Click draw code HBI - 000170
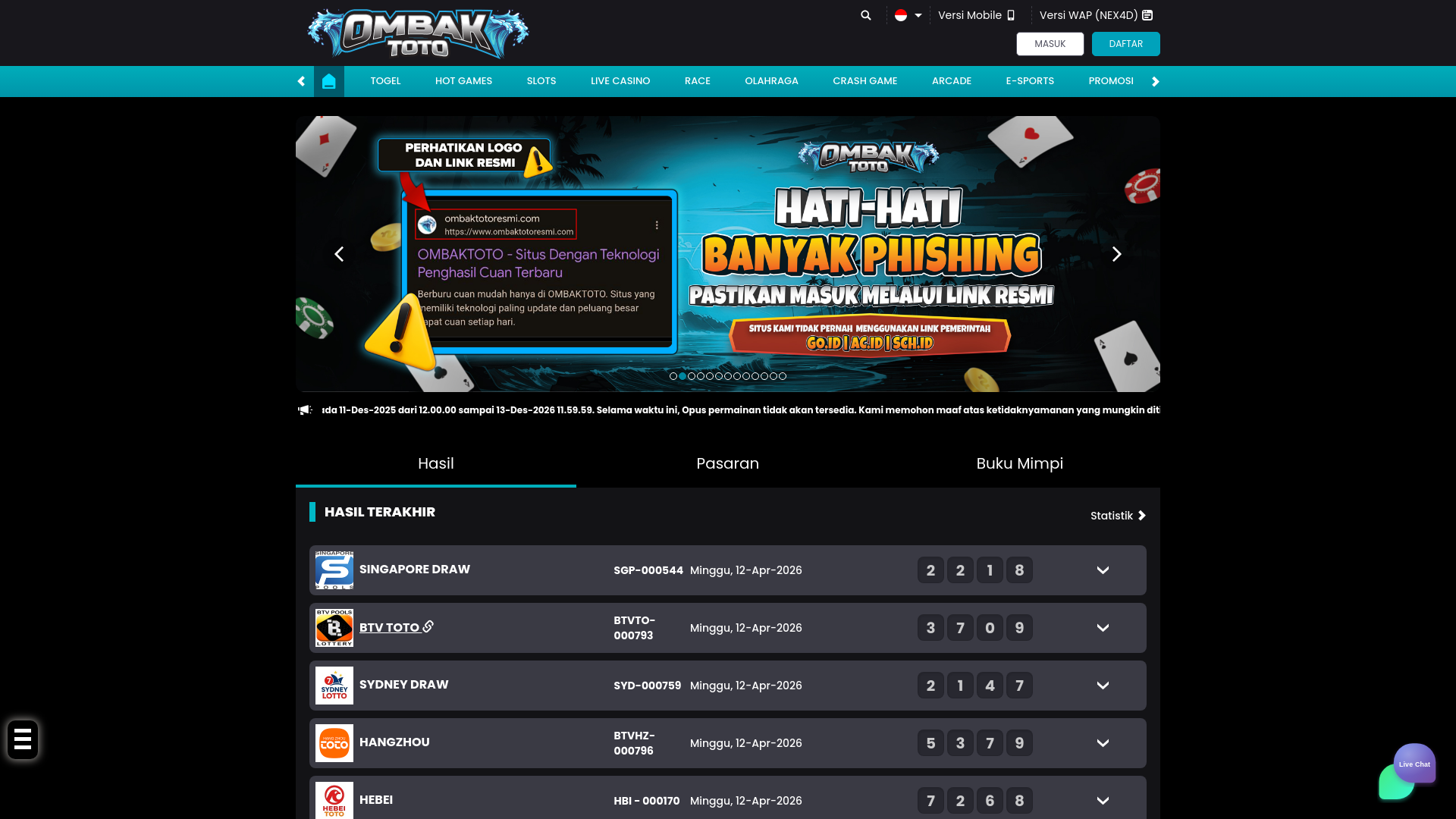 (x=647, y=801)
